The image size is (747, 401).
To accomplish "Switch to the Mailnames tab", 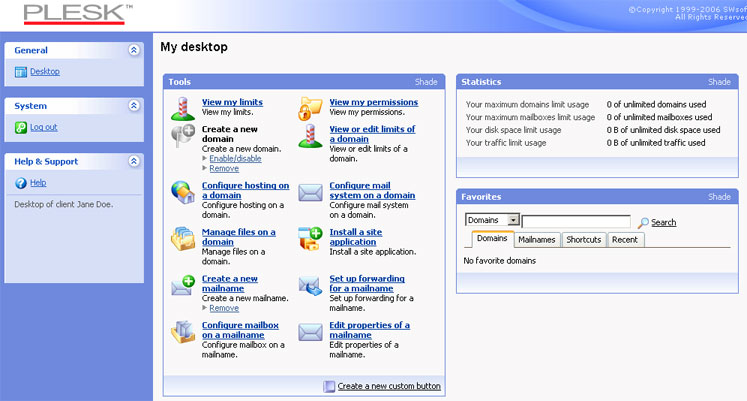I will [536, 240].
